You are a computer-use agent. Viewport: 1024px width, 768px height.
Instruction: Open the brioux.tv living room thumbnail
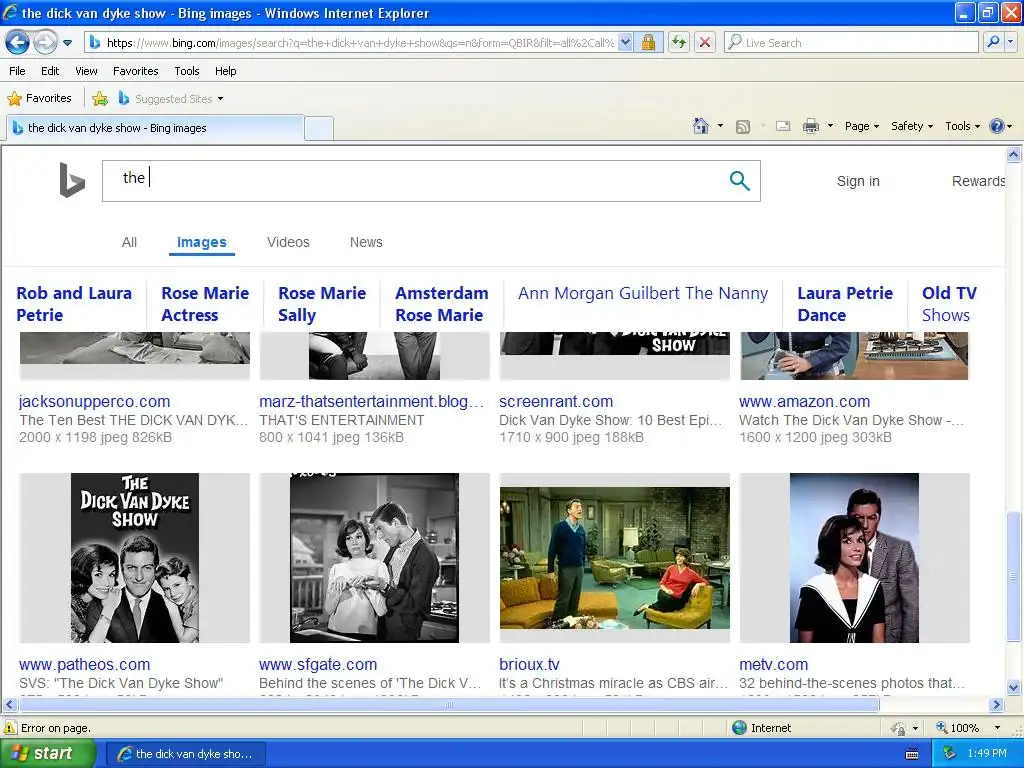coord(615,558)
